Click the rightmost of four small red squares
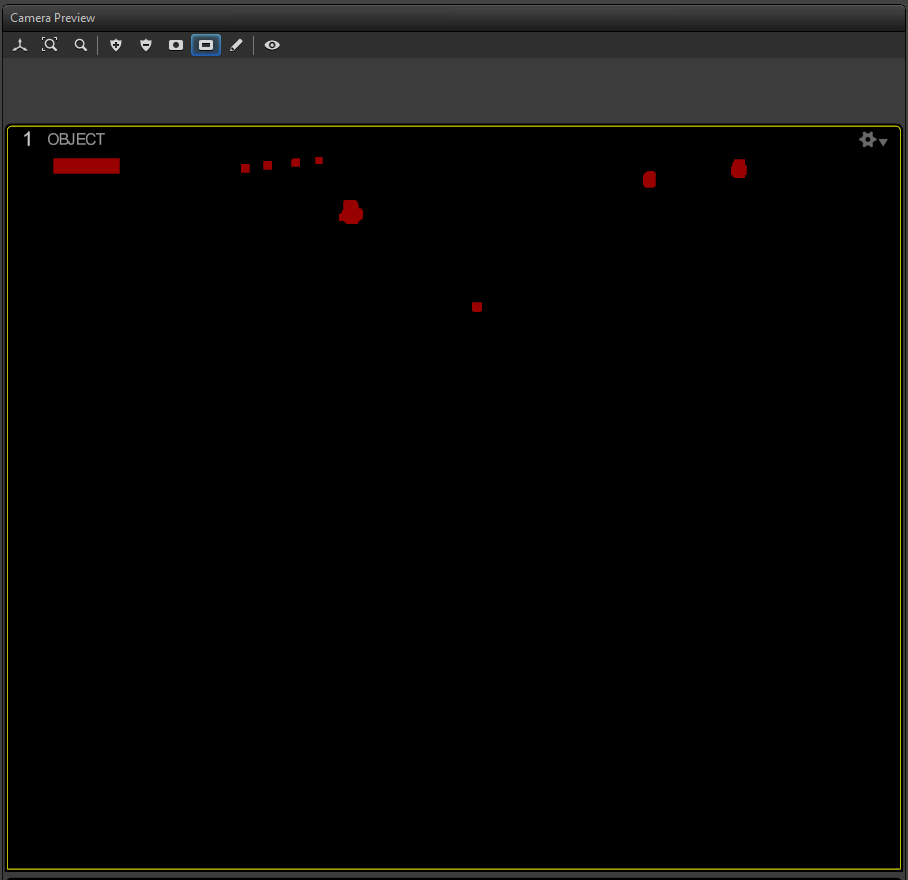This screenshot has width=908, height=880. tap(319, 160)
